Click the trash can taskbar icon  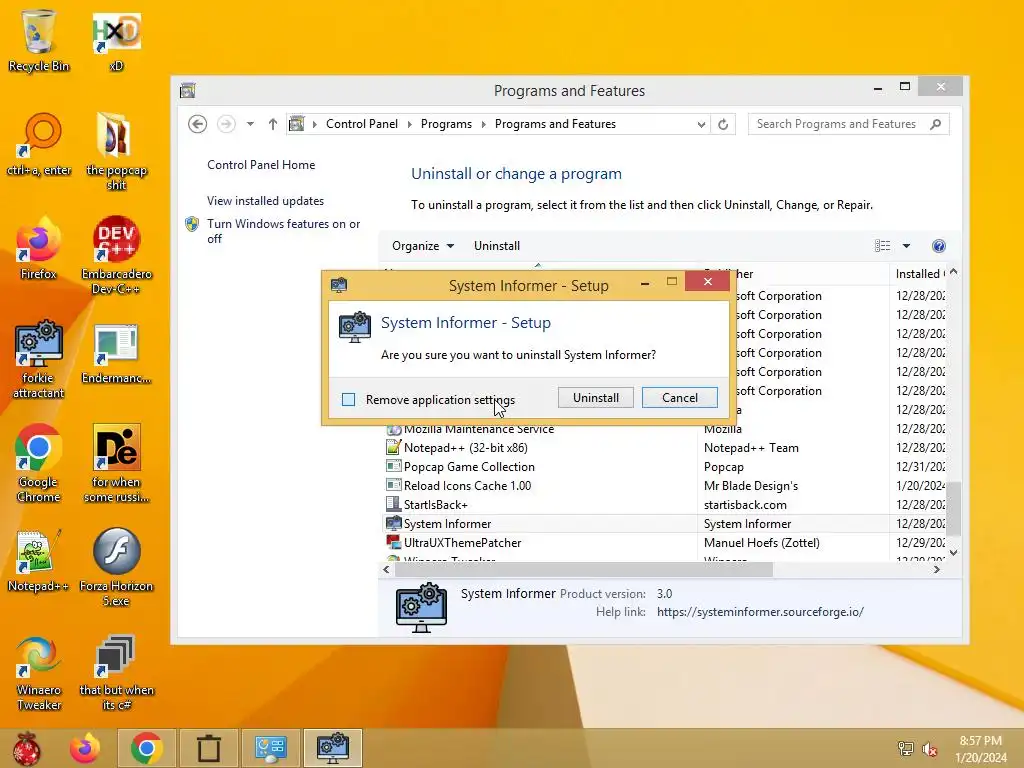[x=208, y=748]
